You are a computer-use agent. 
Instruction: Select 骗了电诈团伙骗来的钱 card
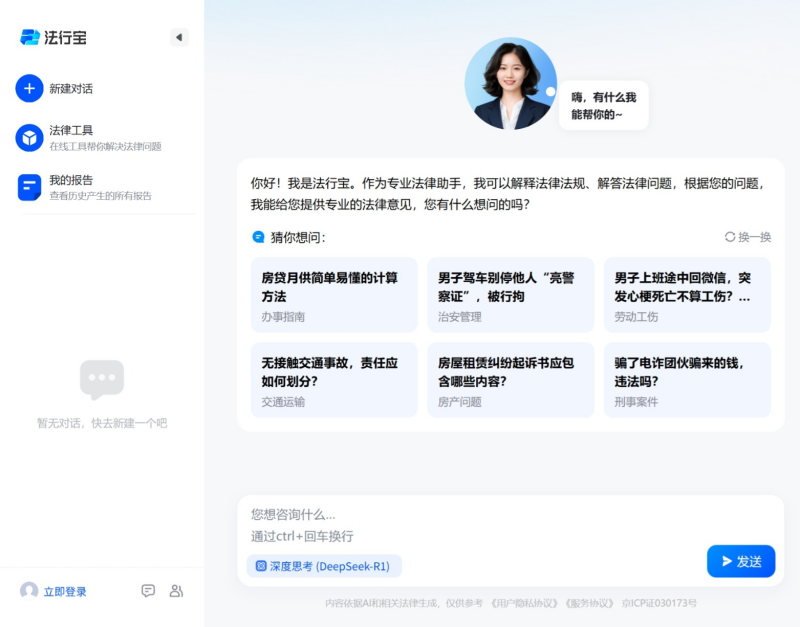pyautogui.click(x=687, y=380)
